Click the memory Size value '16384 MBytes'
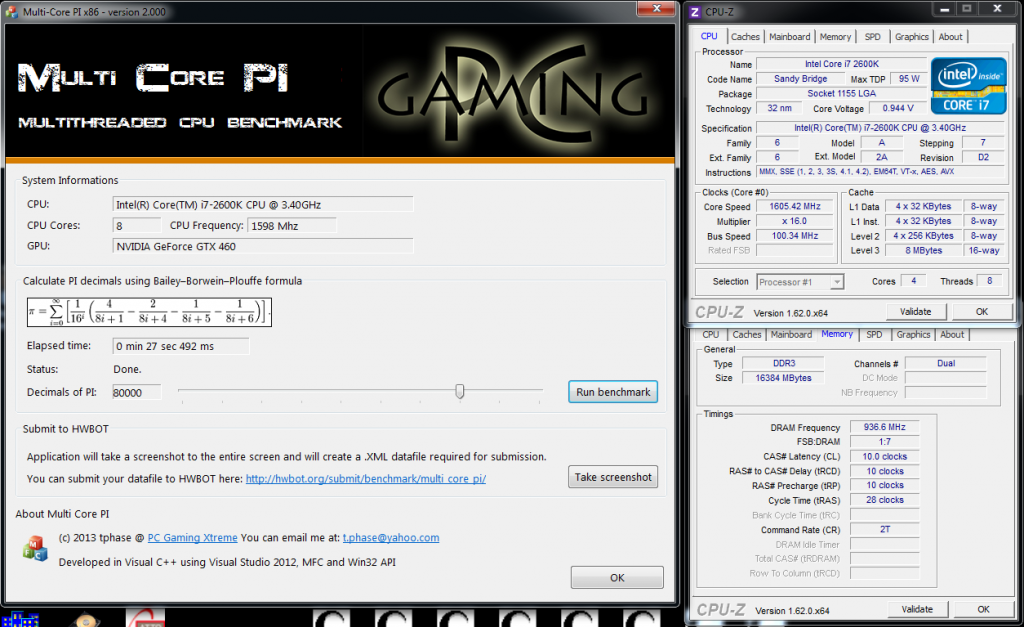The height and width of the screenshot is (627, 1024). click(784, 378)
